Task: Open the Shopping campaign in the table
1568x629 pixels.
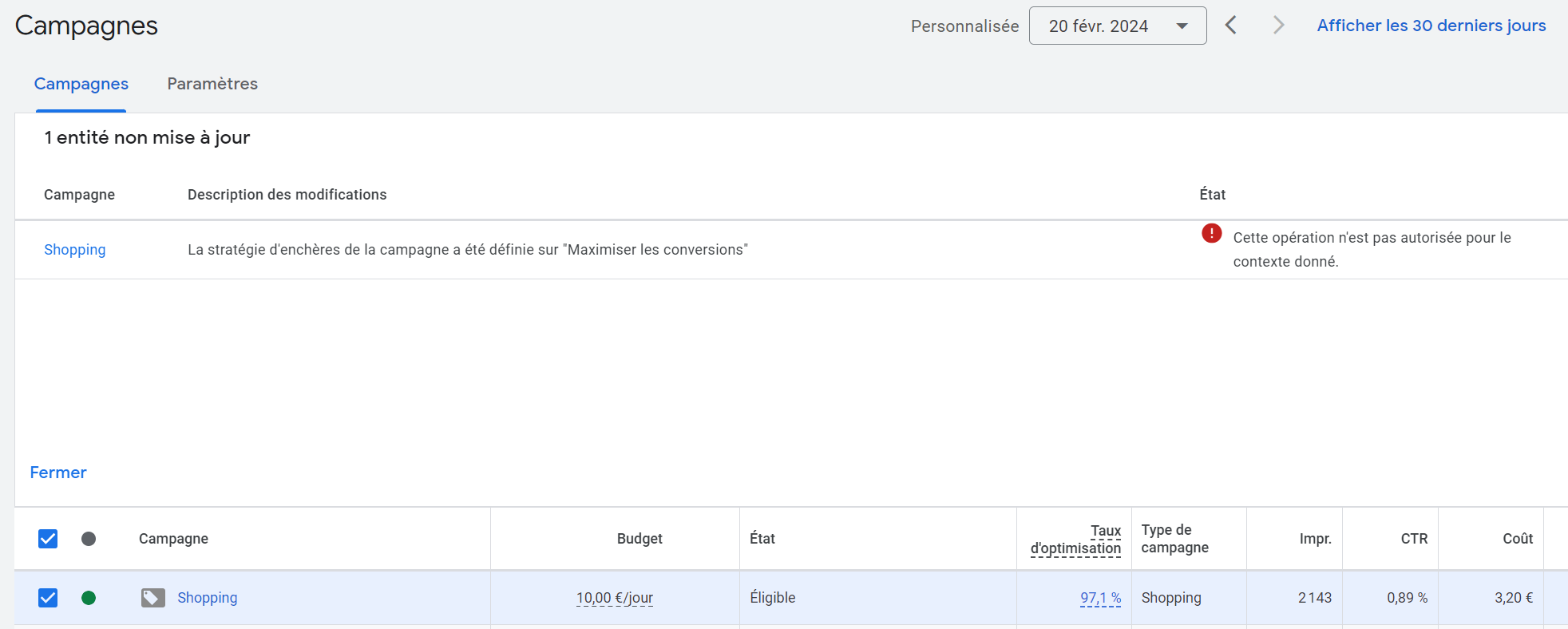Action: [x=207, y=598]
